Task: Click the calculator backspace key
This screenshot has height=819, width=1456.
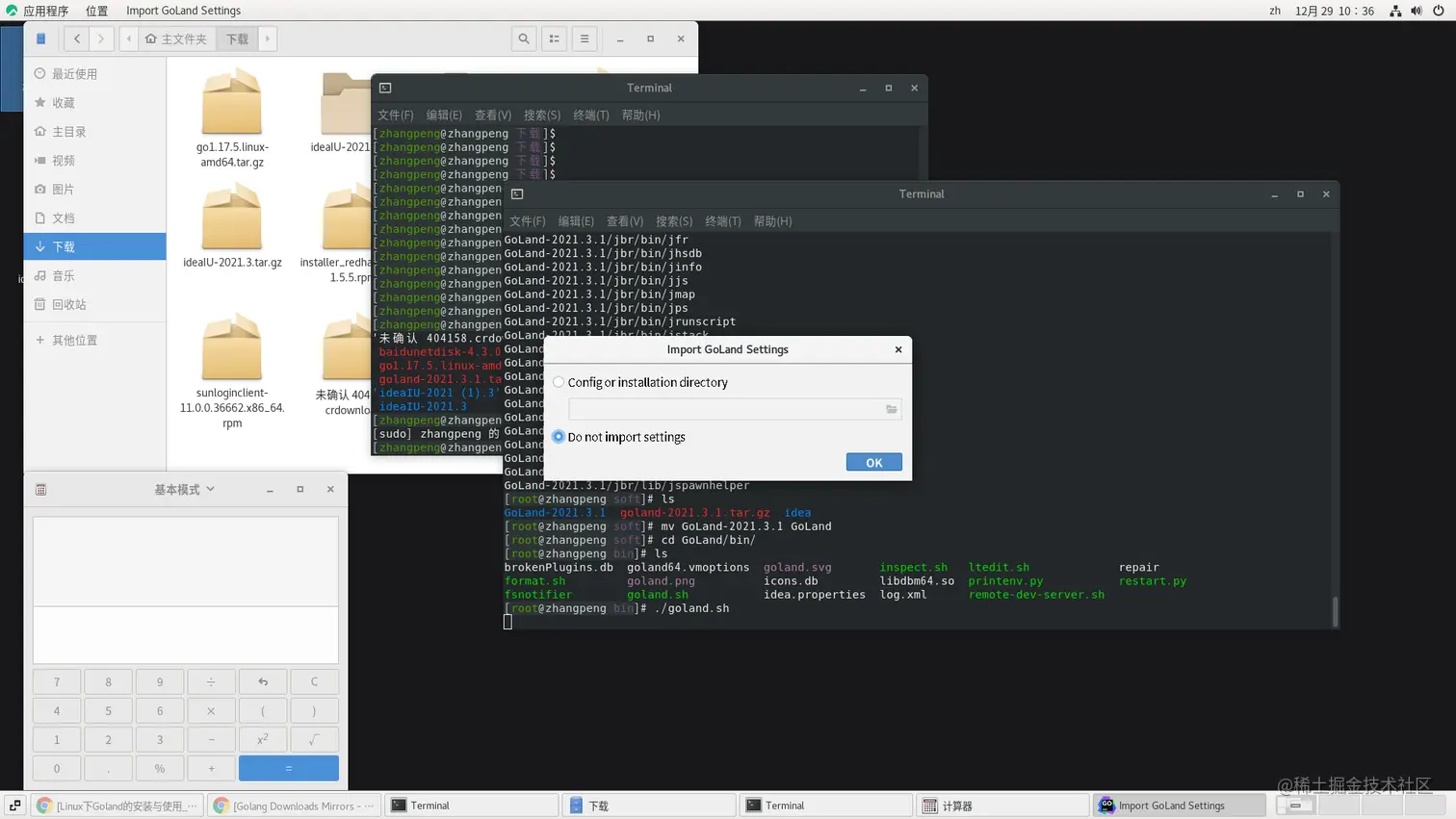Action: coord(263,682)
